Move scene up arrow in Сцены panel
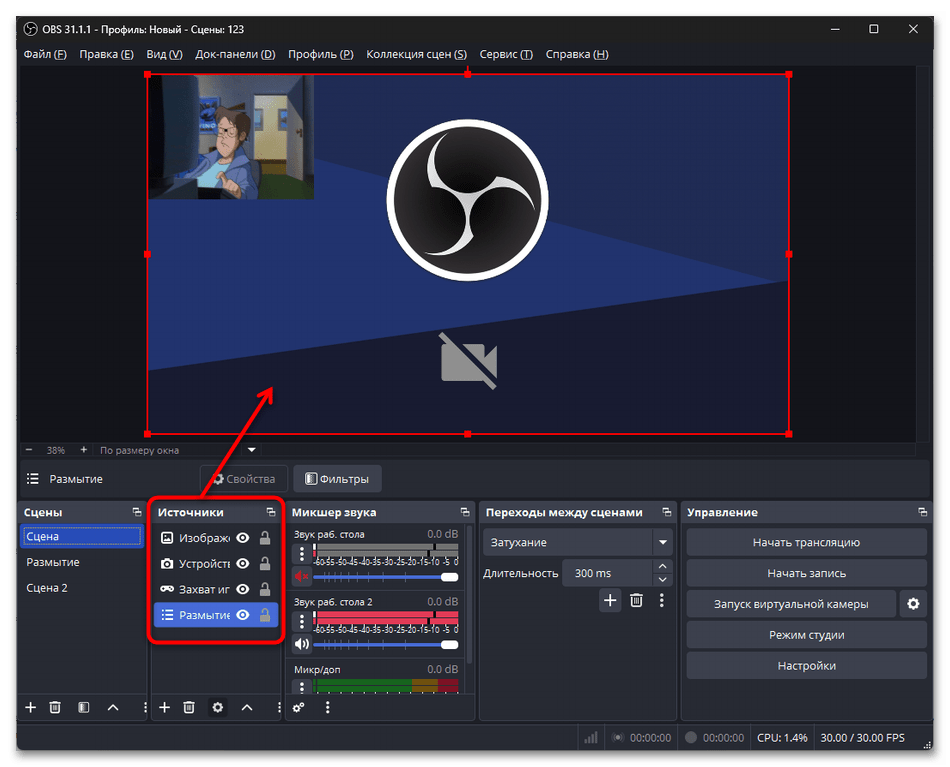950x767 pixels. point(113,707)
